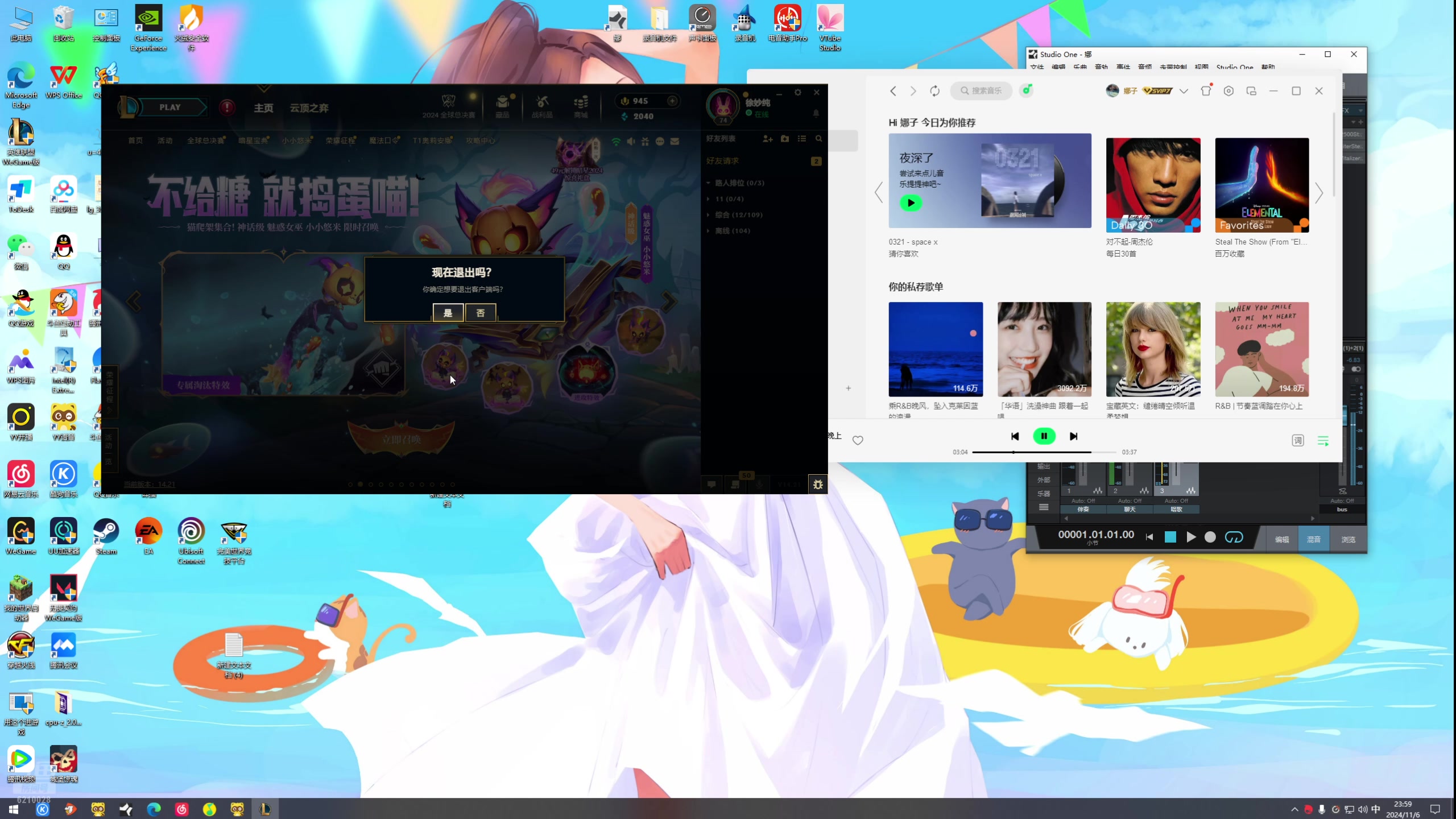Screen dimensions: 1456x819
Task: Click the add friend icon in friends list
Action: [767, 139]
